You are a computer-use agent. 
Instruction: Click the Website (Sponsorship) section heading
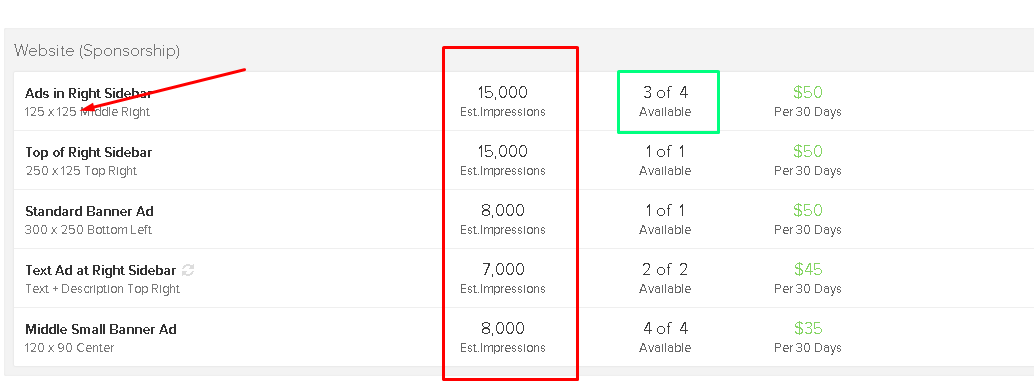click(x=97, y=51)
